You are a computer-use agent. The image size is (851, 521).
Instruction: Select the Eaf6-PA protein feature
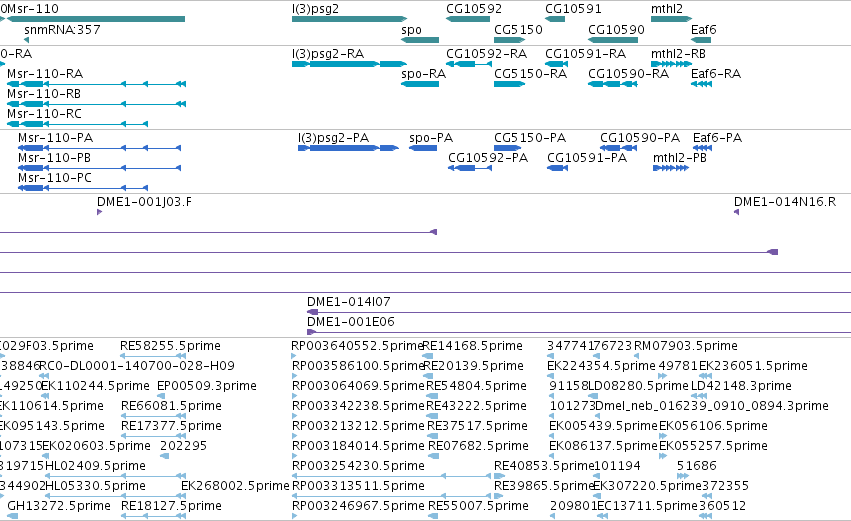[x=702, y=148]
